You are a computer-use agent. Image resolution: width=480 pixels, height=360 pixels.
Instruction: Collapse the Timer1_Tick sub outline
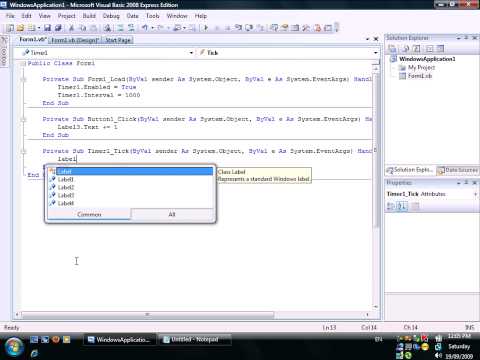(x=23, y=151)
